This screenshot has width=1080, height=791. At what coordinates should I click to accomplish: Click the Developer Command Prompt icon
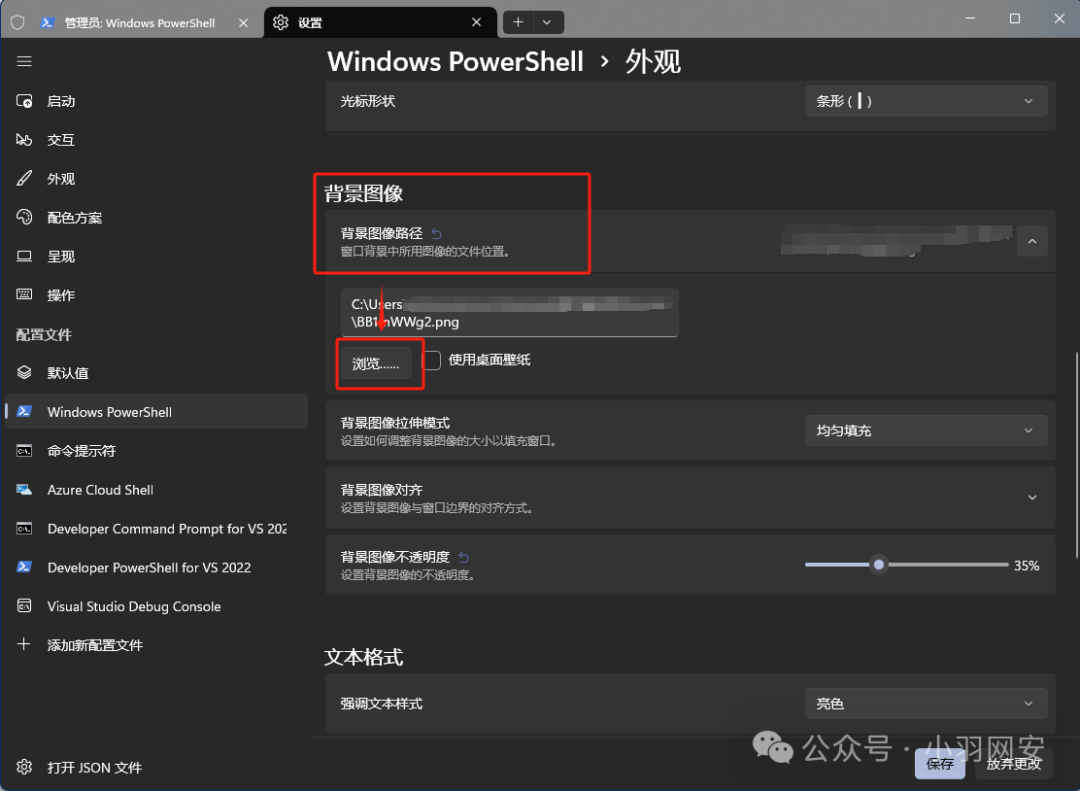pyautogui.click(x=24, y=528)
